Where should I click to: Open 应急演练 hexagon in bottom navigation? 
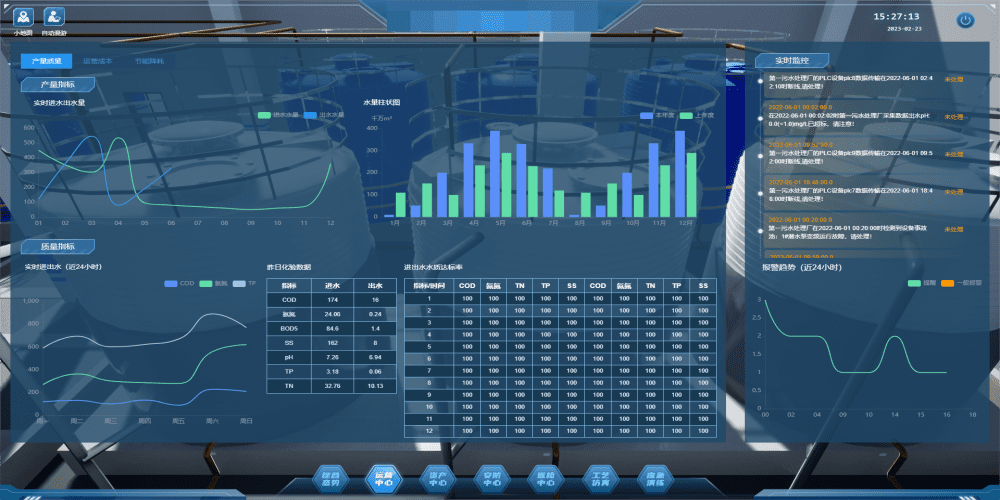655,478
